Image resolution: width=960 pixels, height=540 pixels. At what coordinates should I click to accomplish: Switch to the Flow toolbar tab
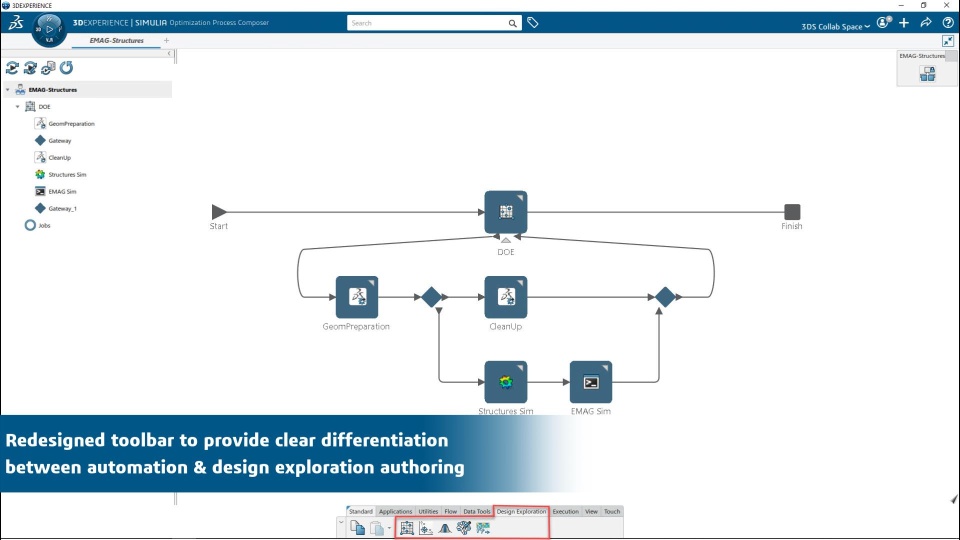coord(451,511)
